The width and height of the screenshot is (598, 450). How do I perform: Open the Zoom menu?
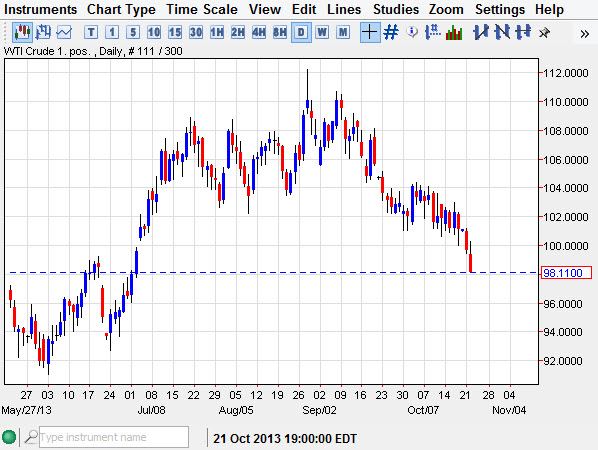446,9
